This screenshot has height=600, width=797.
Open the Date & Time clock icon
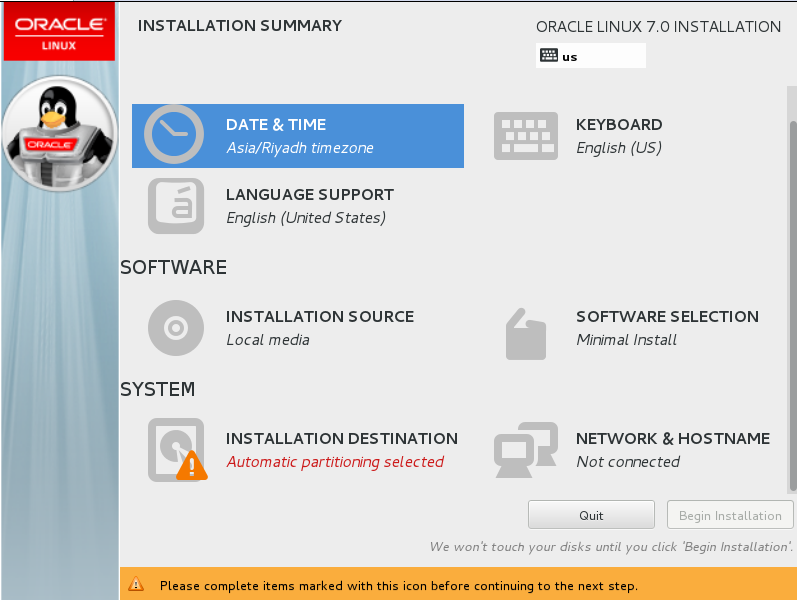(x=174, y=135)
